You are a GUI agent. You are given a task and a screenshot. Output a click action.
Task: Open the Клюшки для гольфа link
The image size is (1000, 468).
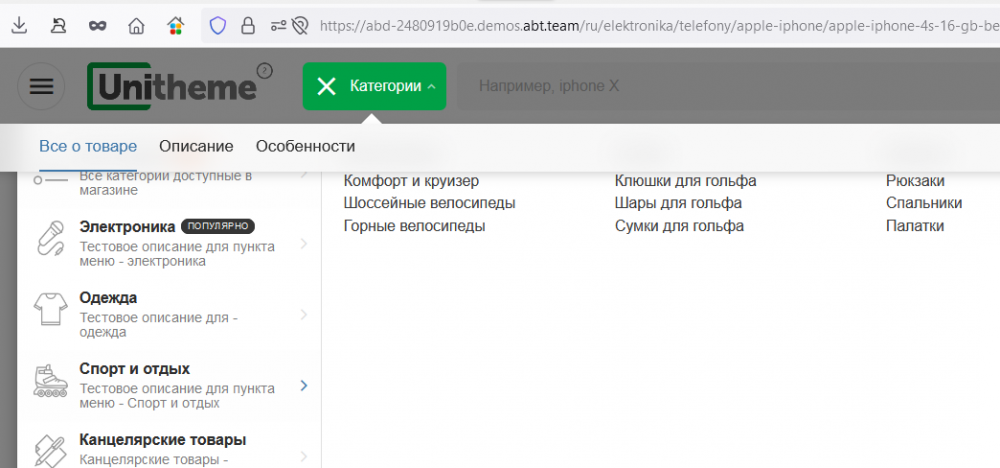tap(685, 181)
